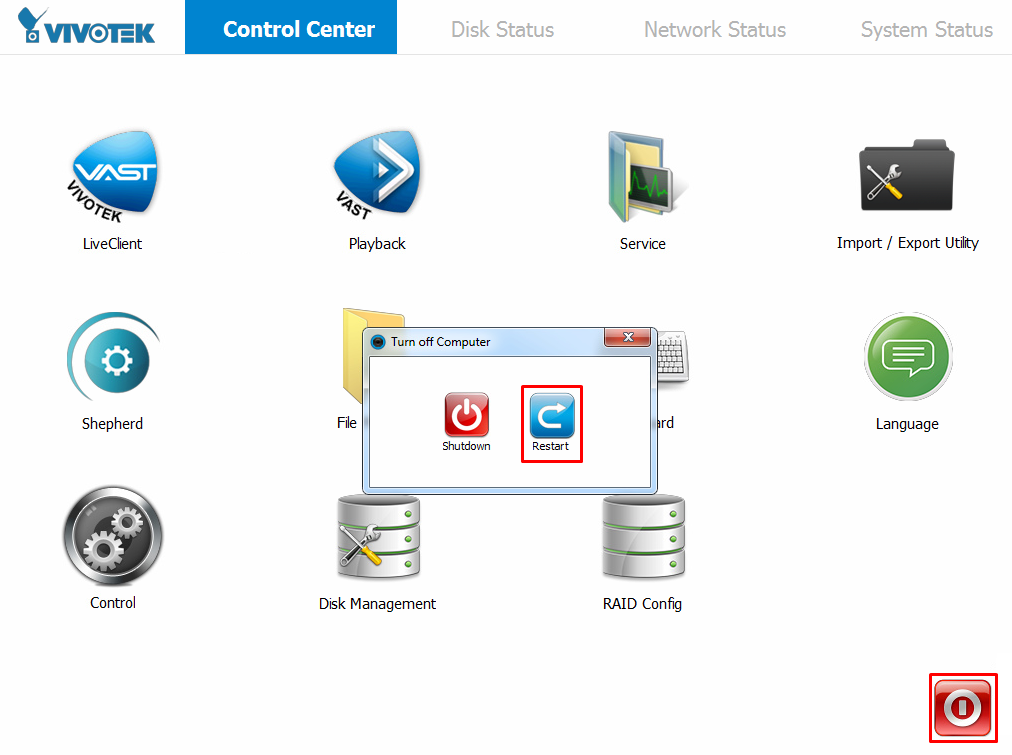Switch to the Network Status tab
This screenshot has height=755, width=1012.
click(714, 30)
